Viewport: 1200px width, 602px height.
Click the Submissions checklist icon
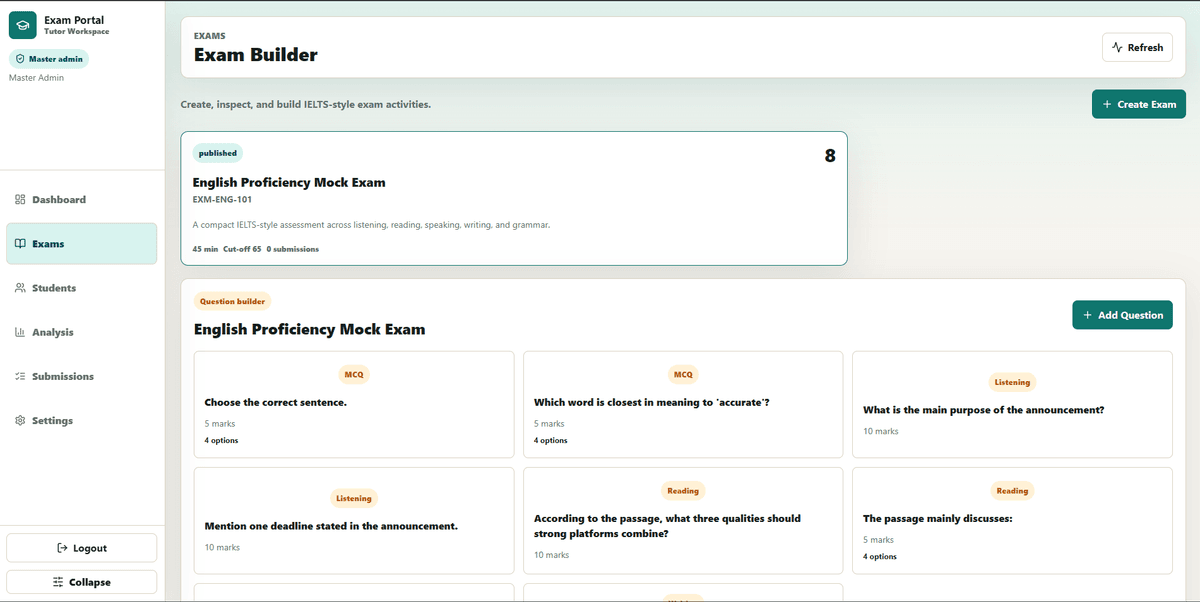[20, 376]
